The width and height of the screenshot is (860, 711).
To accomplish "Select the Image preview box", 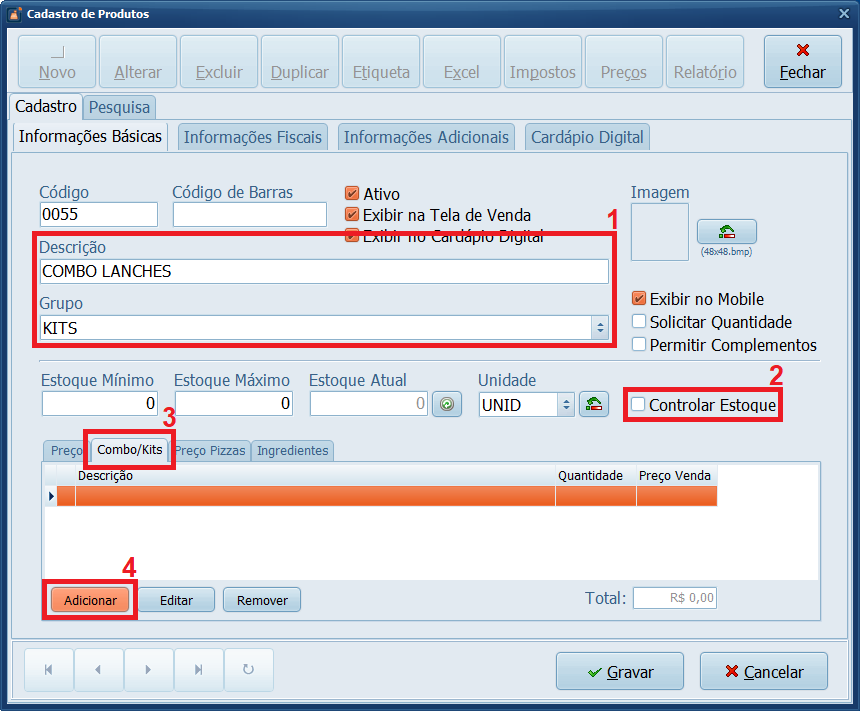I will [x=659, y=232].
